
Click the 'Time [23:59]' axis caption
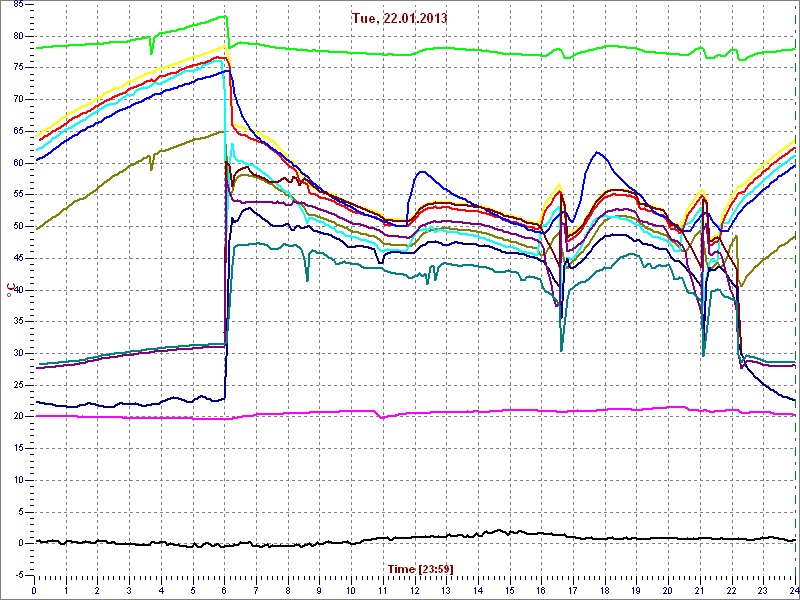click(421, 568)
